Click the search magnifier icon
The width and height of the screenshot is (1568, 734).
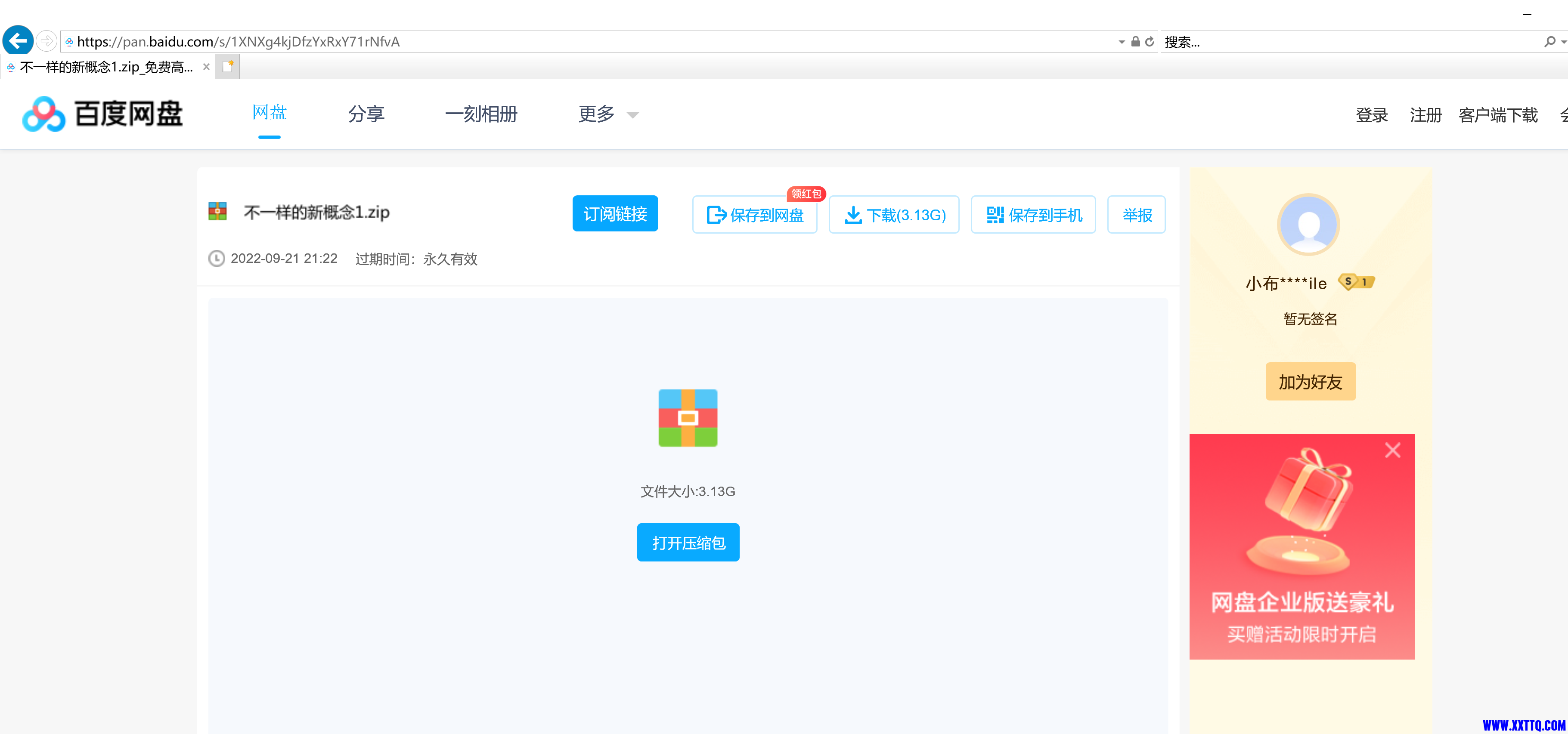[1549, 42]
